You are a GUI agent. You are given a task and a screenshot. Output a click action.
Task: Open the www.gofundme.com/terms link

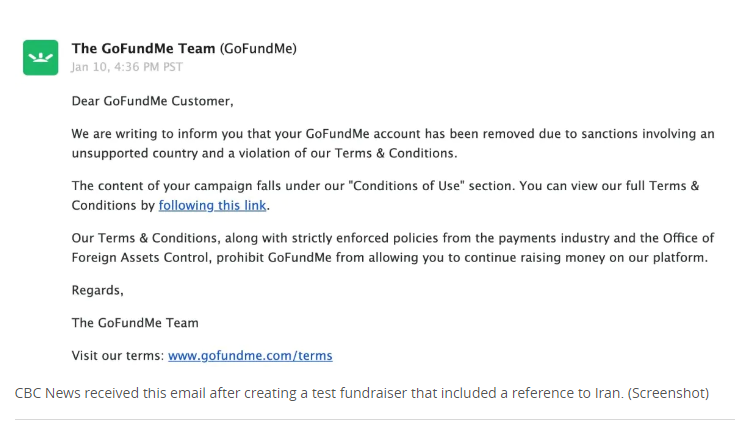(x=250, y=355)
